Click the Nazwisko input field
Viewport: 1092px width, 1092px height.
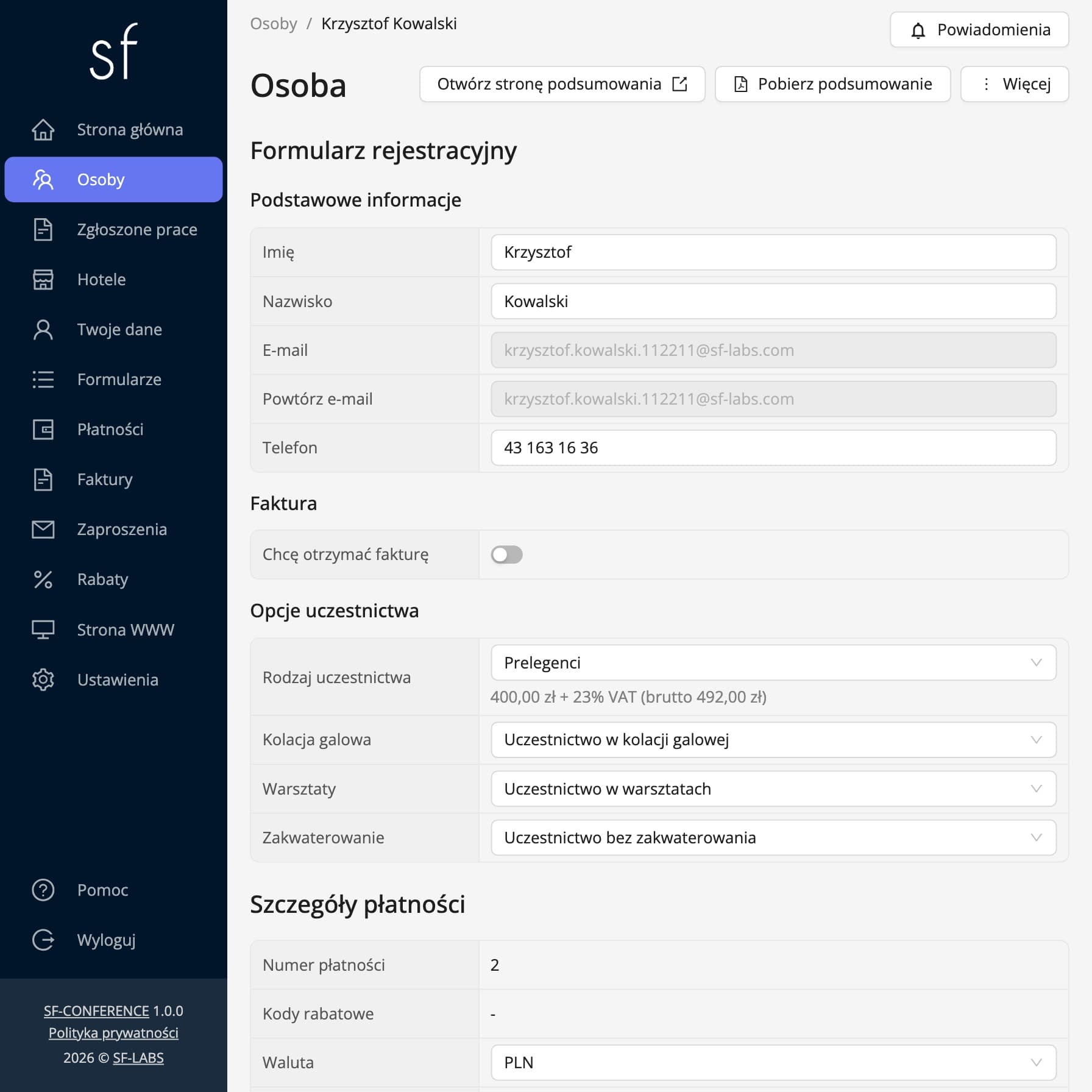(x=773, y=301)
